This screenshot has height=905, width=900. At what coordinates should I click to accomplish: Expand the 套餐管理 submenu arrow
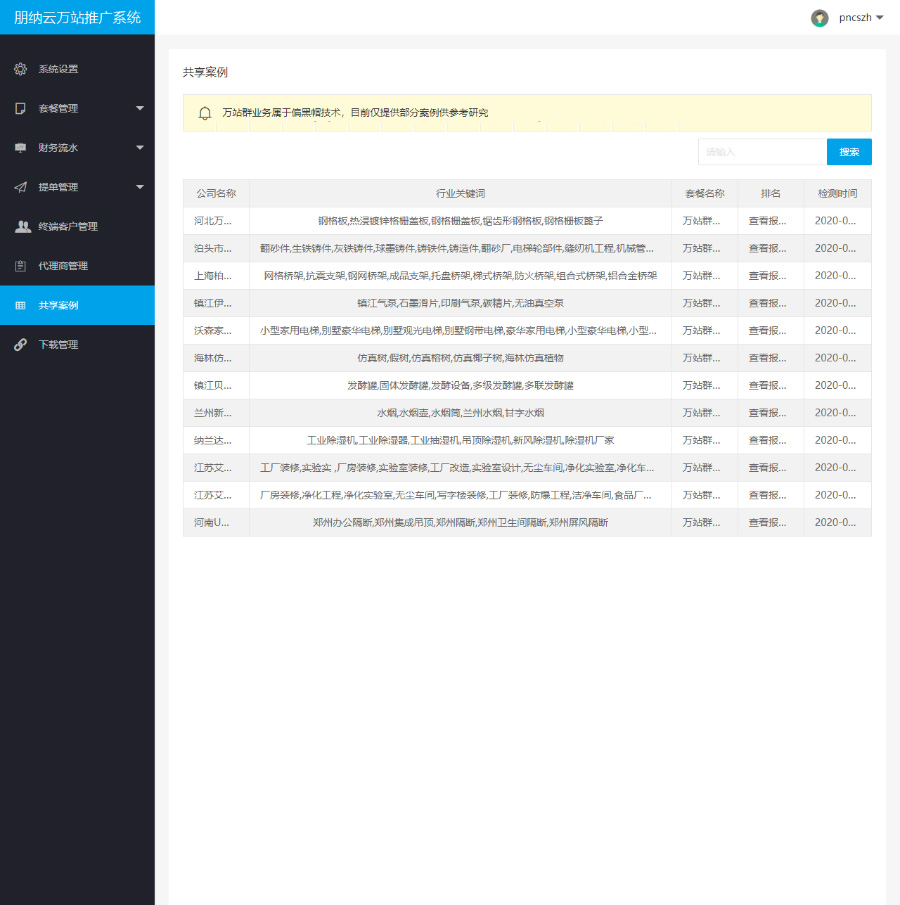(140, 108)
